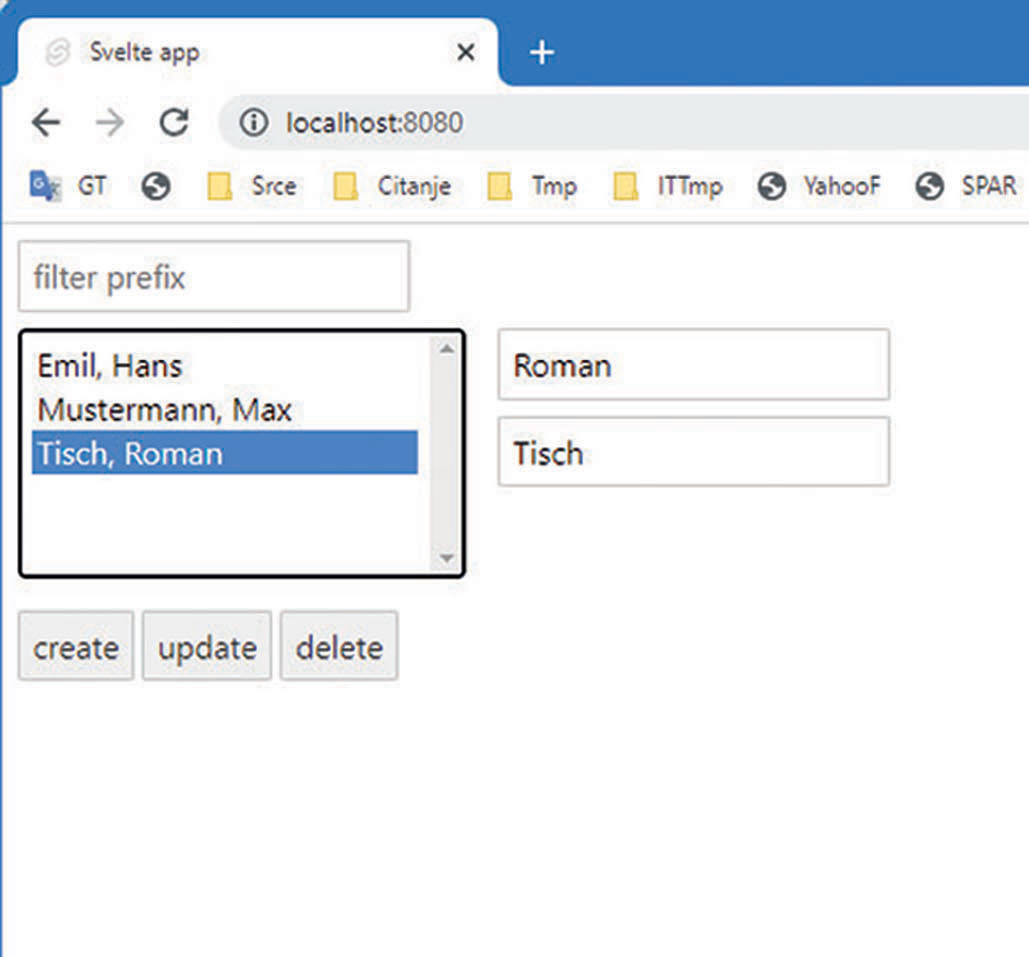The width and height of the screenshot is (1029, 957).
Task: Reload the page with refresh icon
Action: pyautogui.click(x=174, y=123)
